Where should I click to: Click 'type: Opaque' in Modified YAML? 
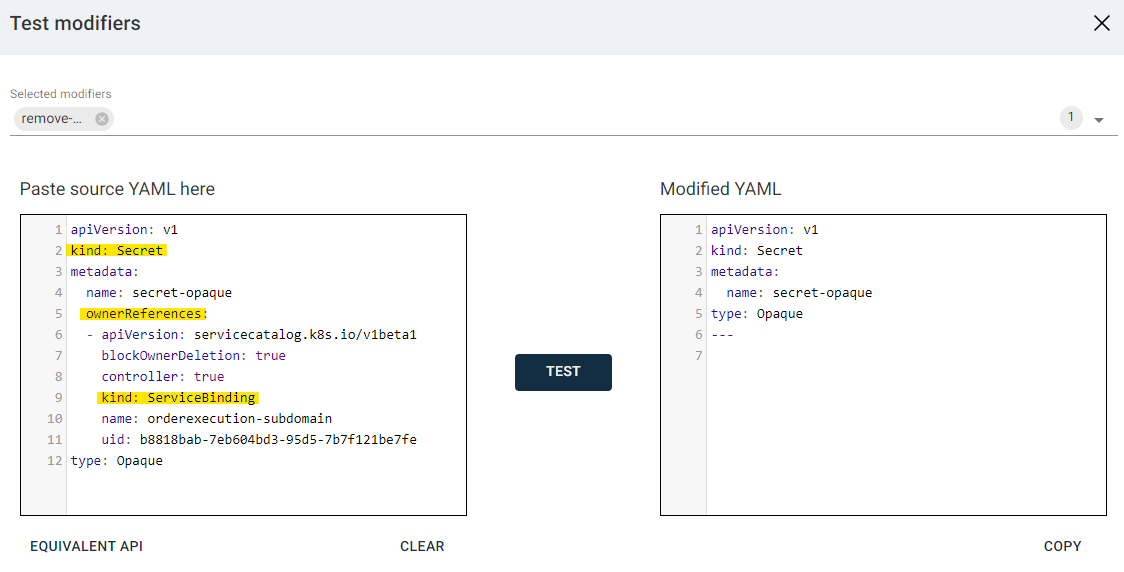pos(757,314)
